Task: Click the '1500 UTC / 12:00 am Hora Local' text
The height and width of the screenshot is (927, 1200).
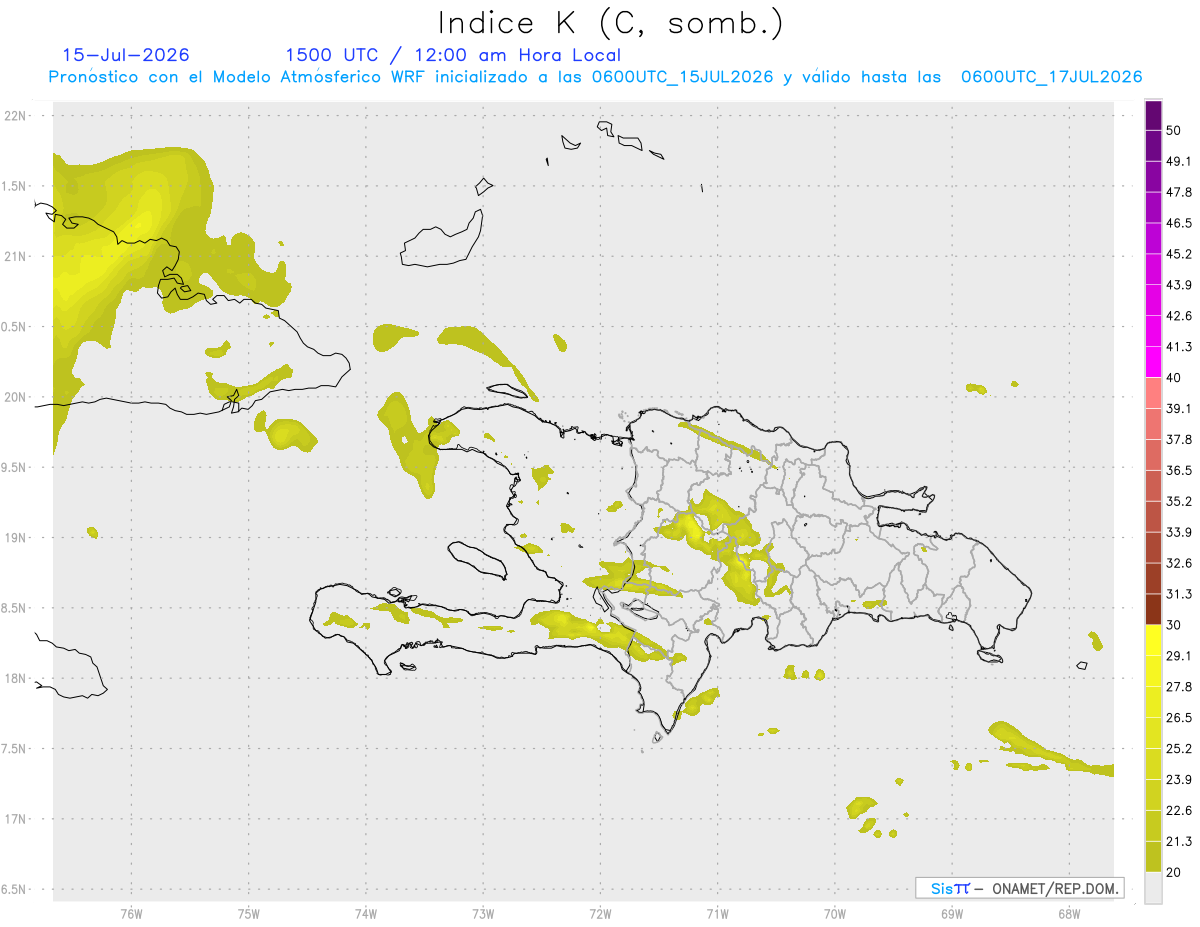Action: [453, 55]
